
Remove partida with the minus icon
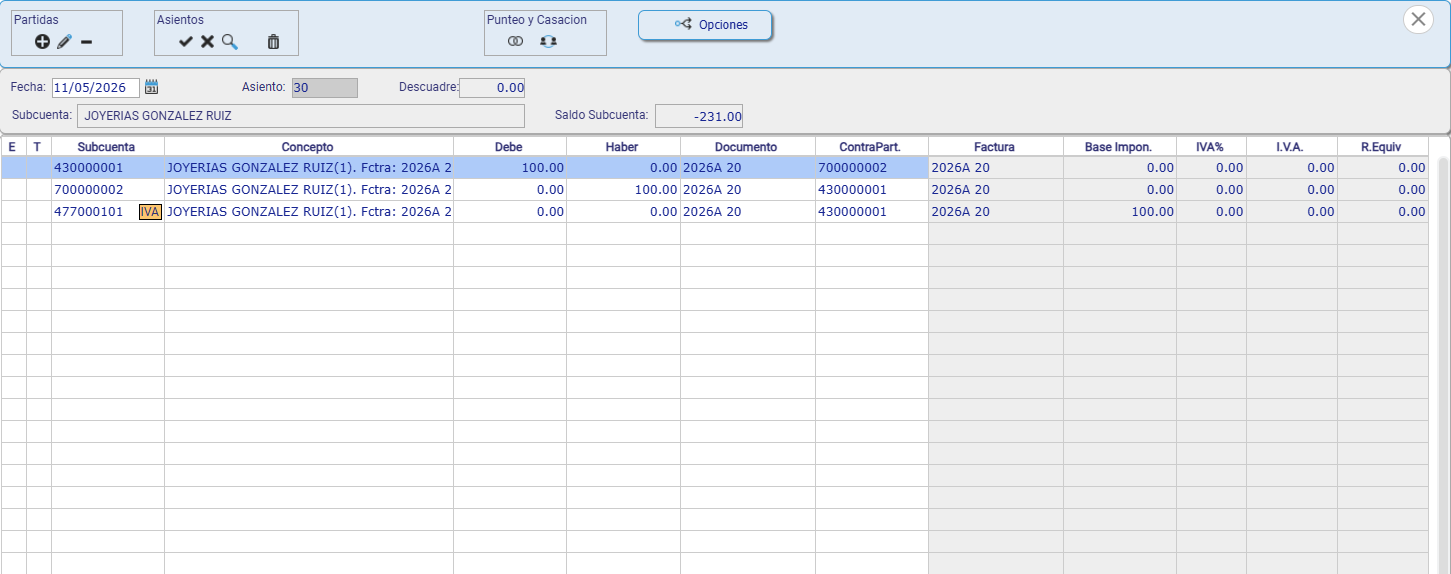point(86,42)
